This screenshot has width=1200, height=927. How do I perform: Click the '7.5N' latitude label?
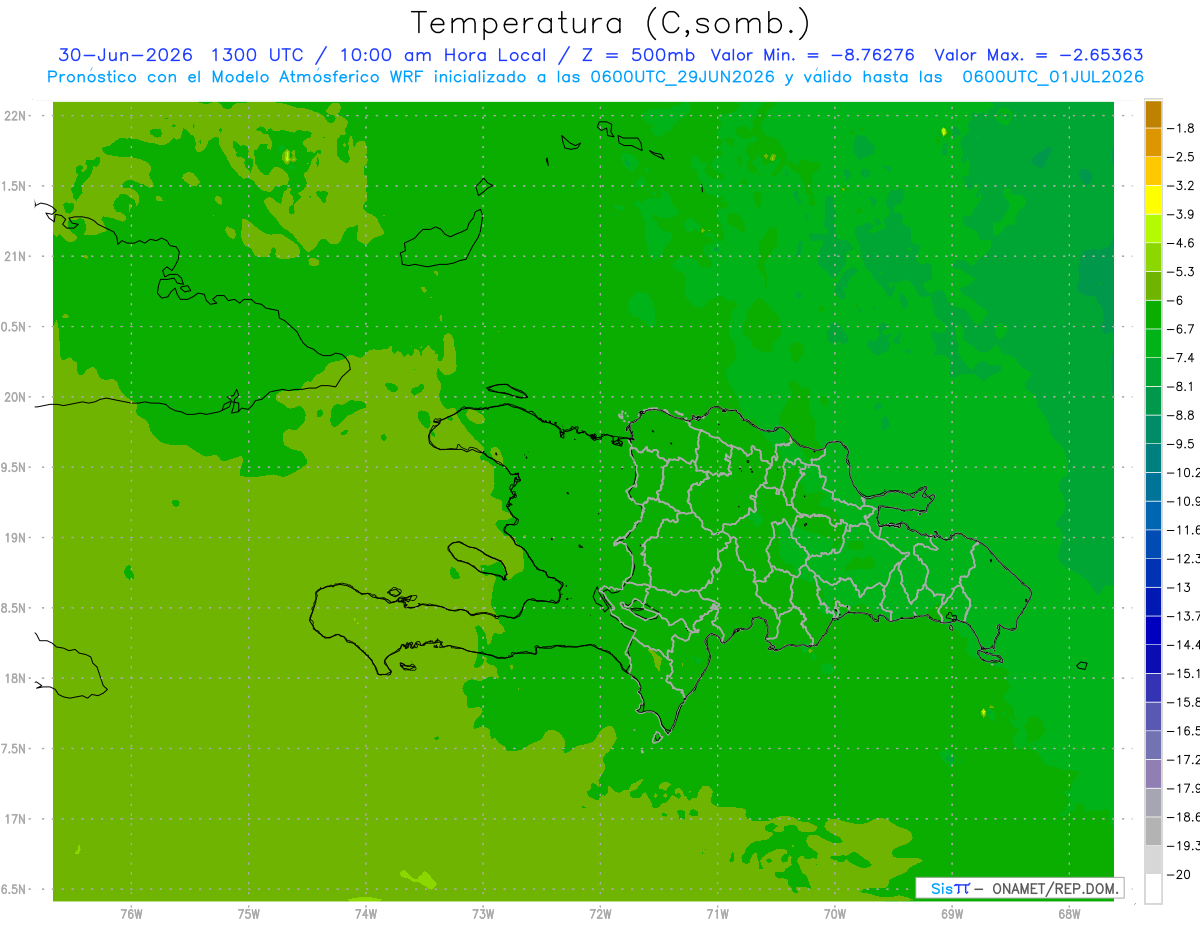[x=14, y=749]
